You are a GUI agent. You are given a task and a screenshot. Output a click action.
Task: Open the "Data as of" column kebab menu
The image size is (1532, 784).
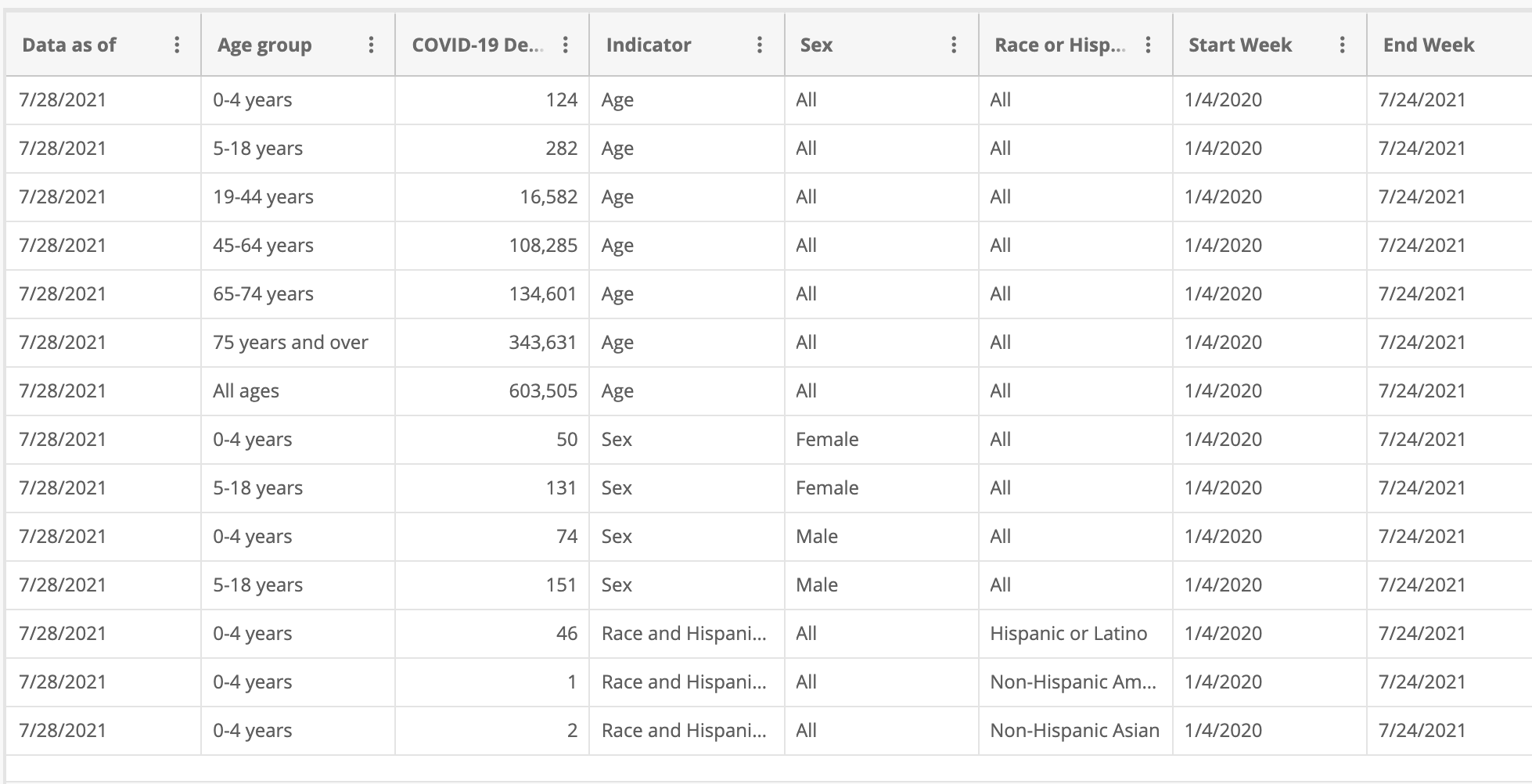point(178,45)
